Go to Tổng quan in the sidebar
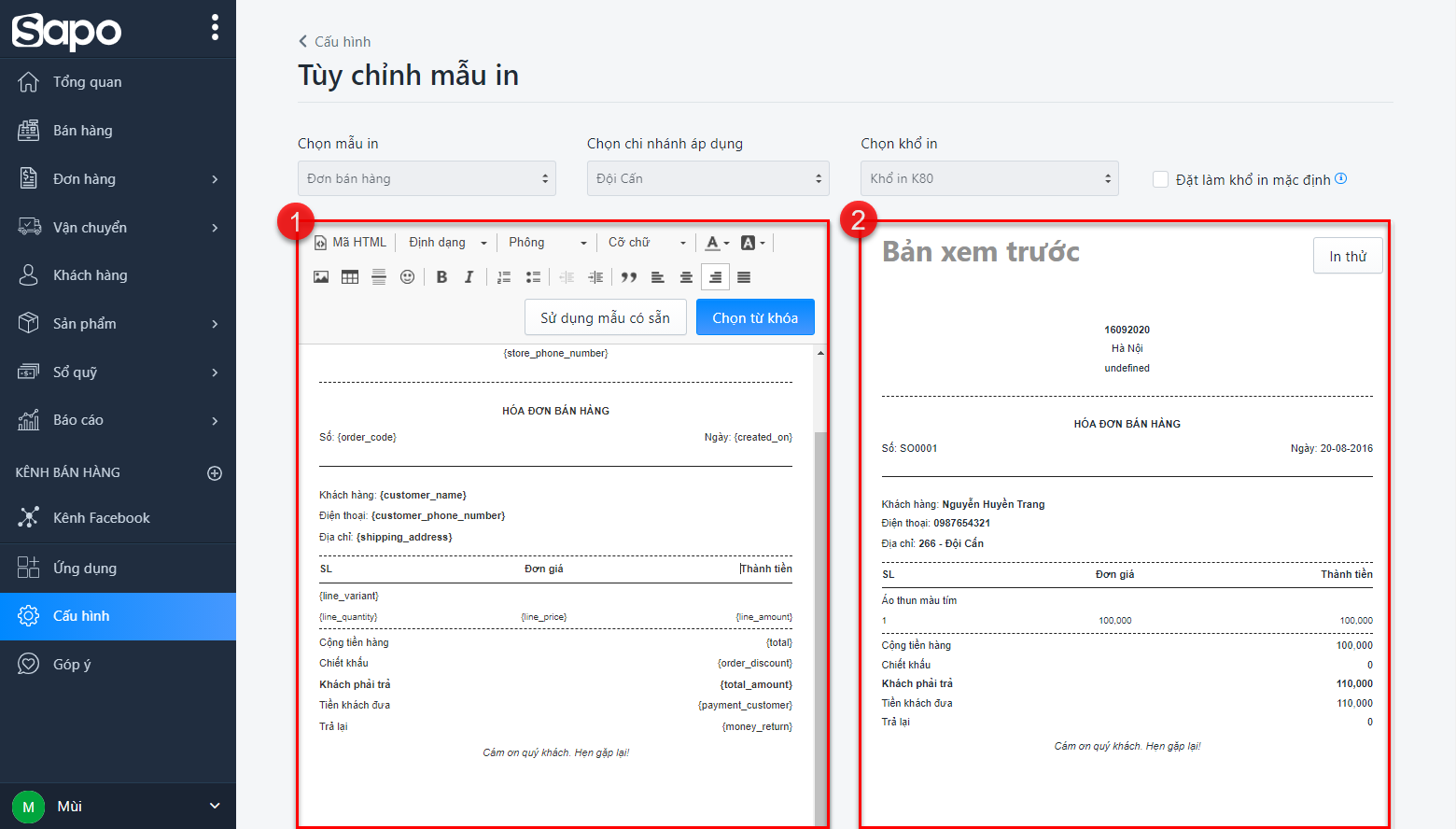 [x=118, y=82]
